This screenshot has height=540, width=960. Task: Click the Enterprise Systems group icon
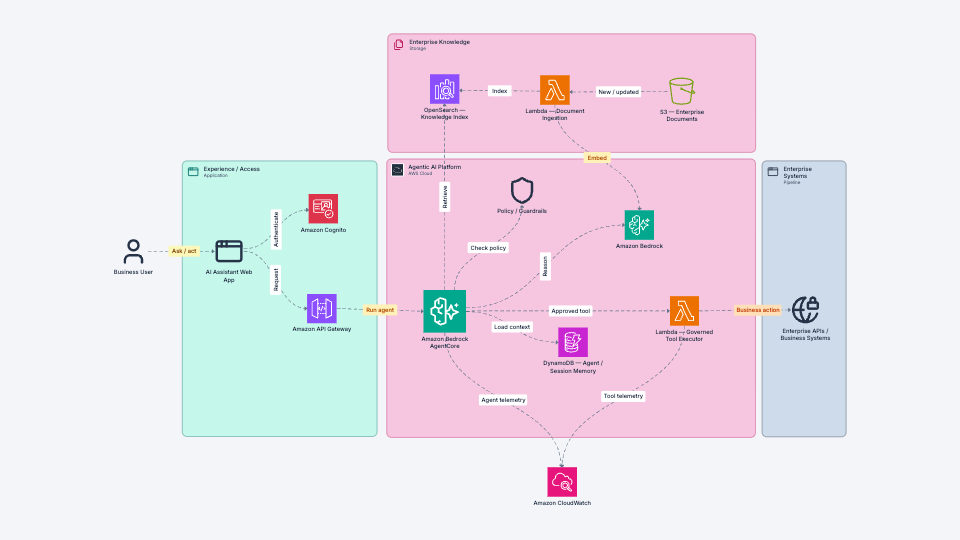coord(773,171)
